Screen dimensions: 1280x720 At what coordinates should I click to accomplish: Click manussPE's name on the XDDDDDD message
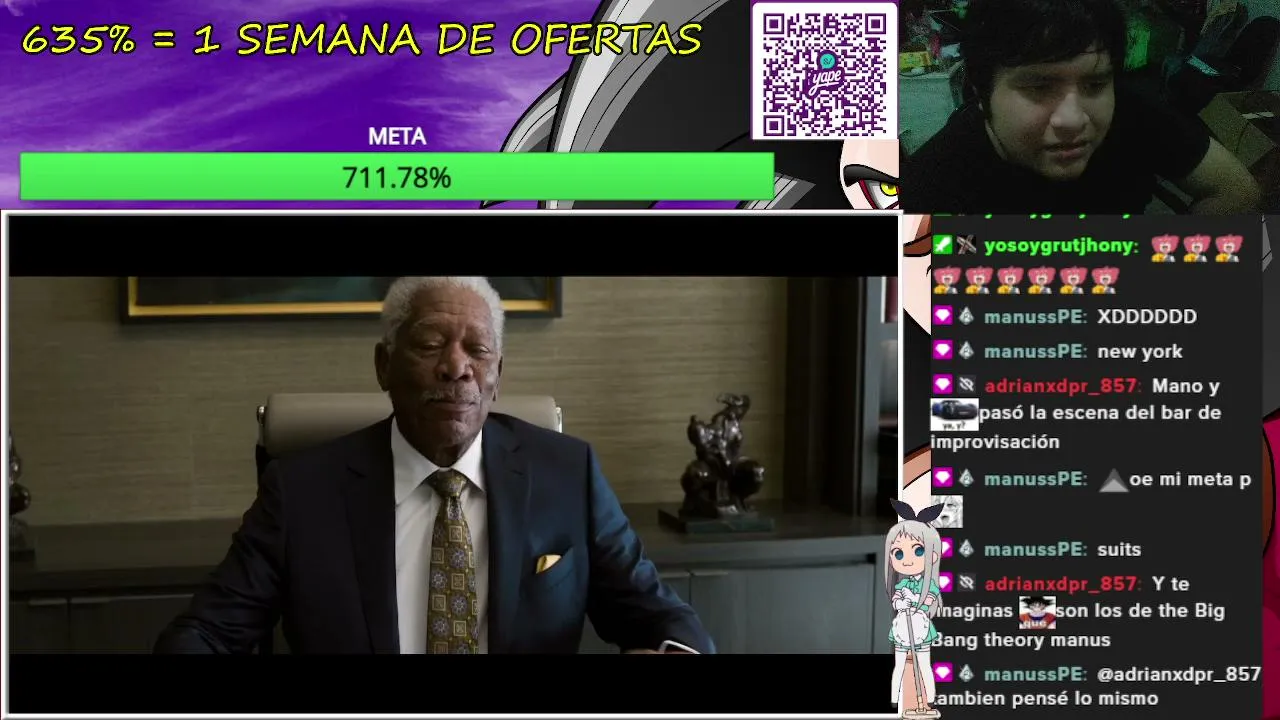coord(1035,317)
